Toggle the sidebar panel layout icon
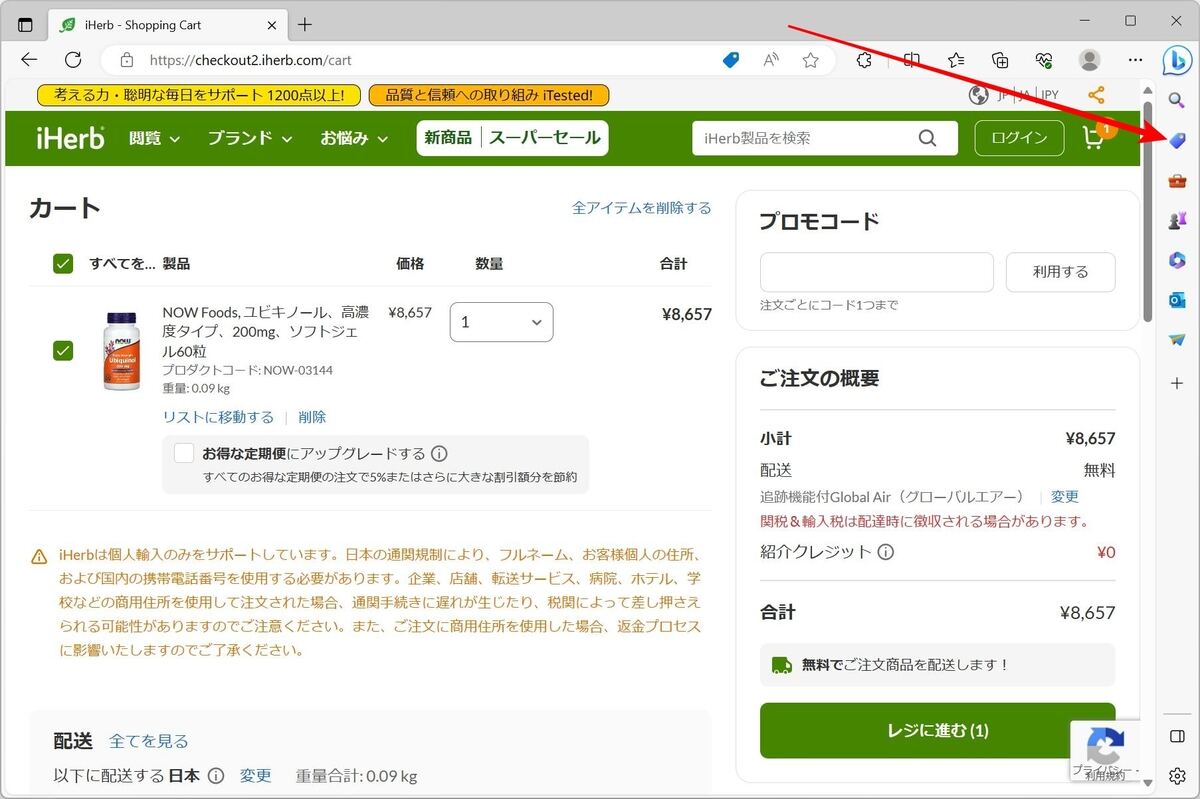Screen dimensions: 1200x799 click(x=1177, y=737)
